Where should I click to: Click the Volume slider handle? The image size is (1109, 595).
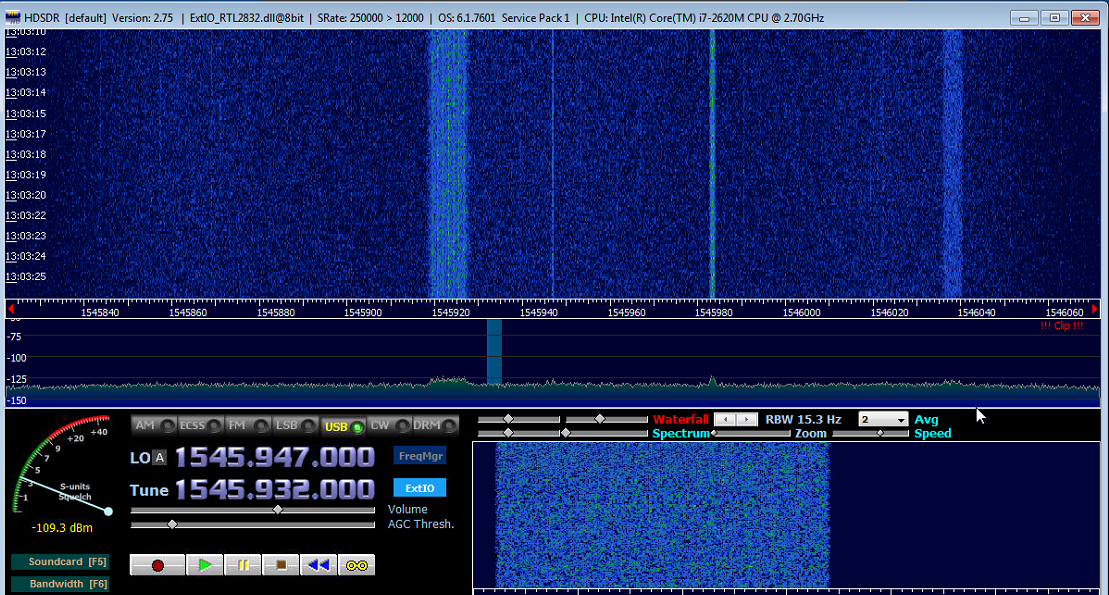click(x=278, y=510)
